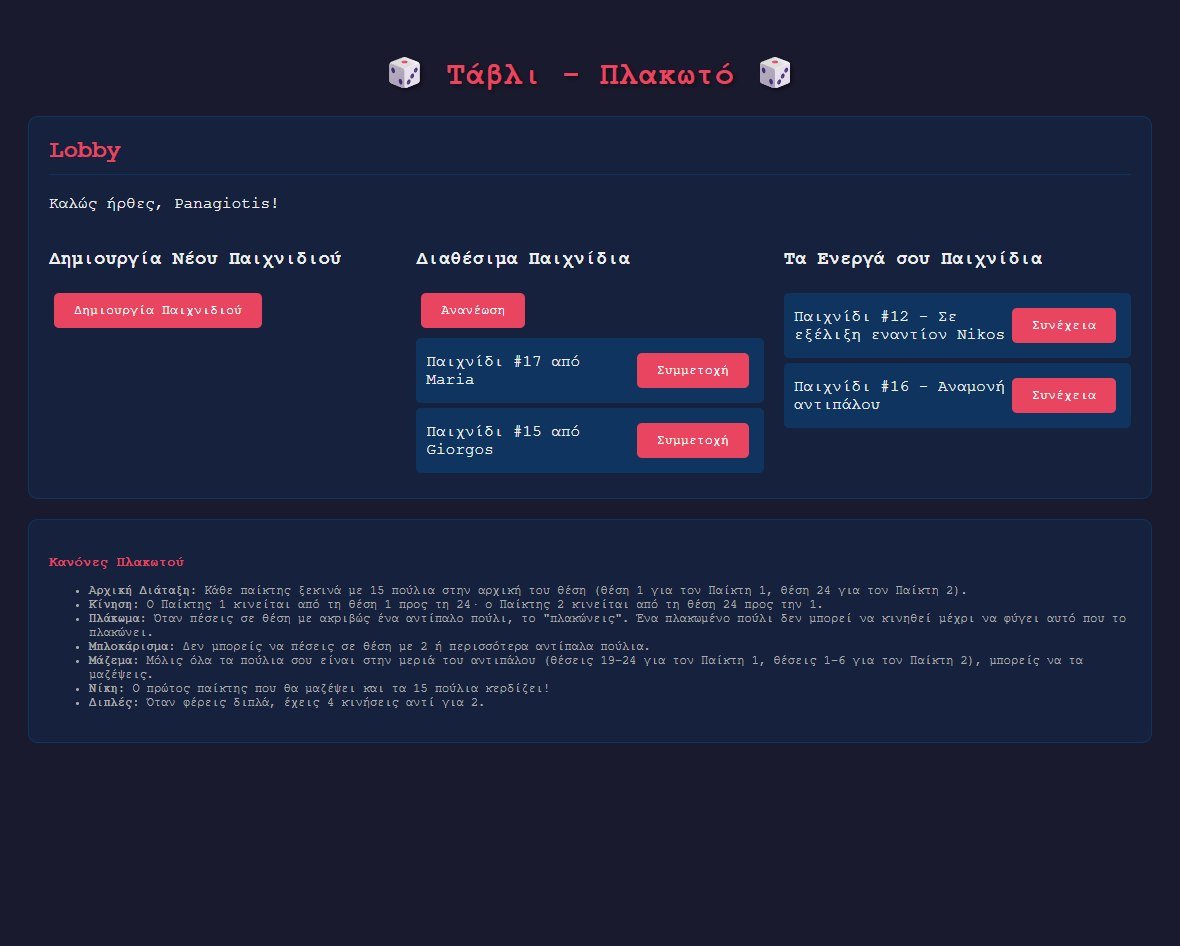Select the Παιχνίδι #15 από Giorgos text
The height and width of the screenshot is (946, 1180).
503,440
